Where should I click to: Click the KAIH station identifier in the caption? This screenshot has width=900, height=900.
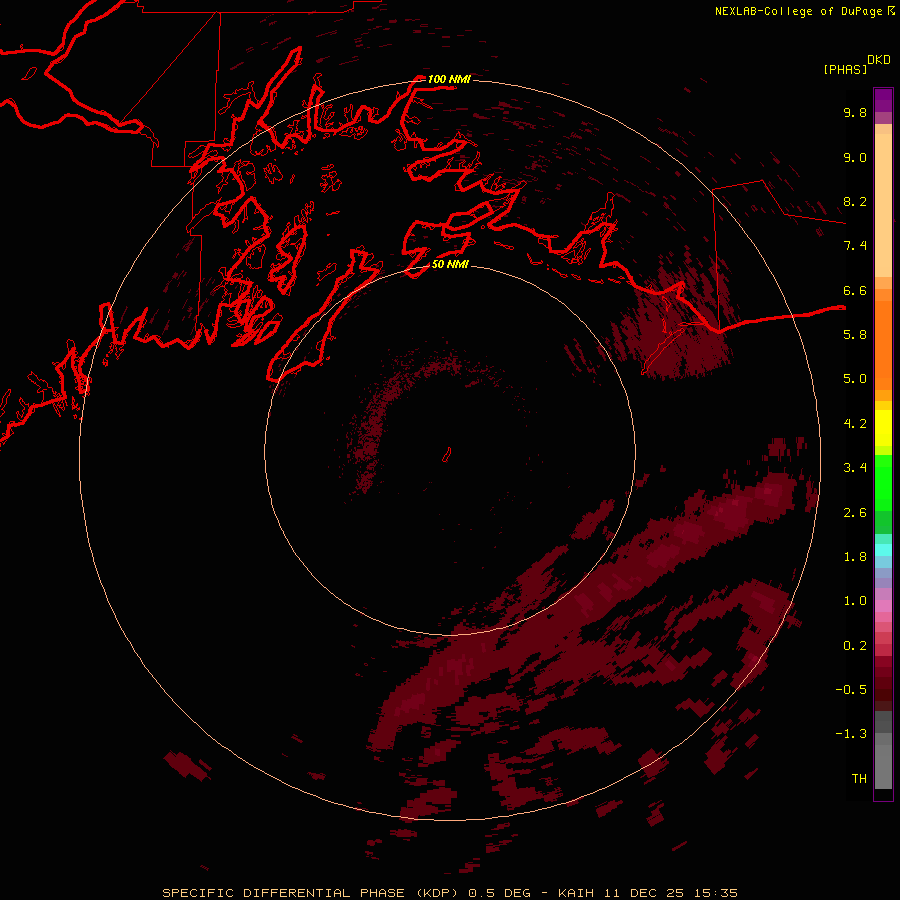(x=577, y=893)
